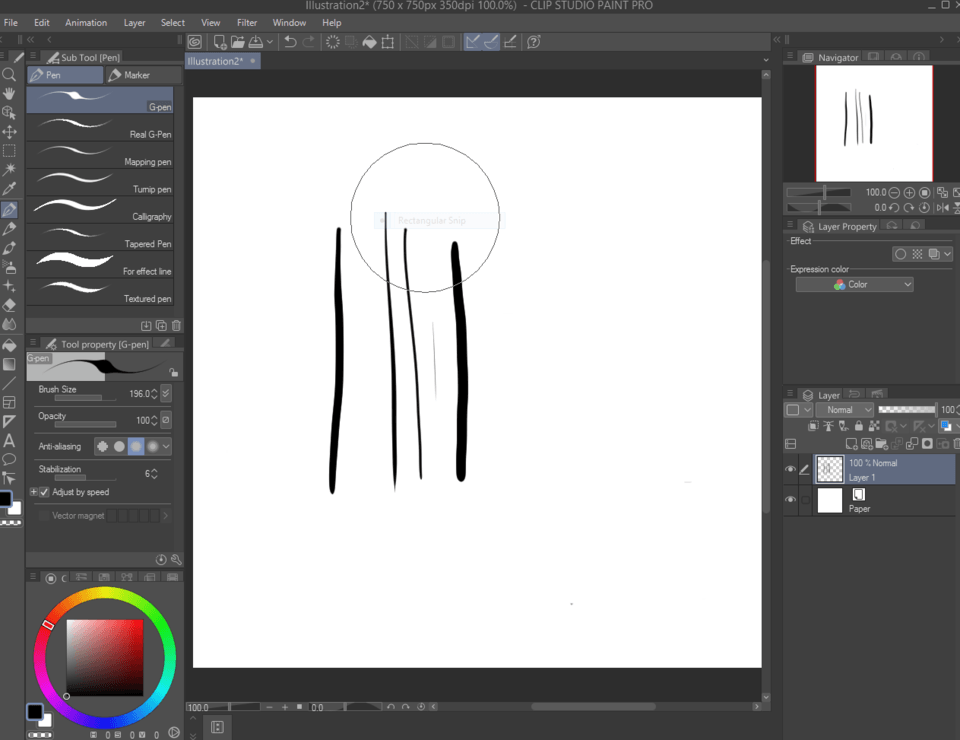Select the Lasso selection tool

coord(10,151)
